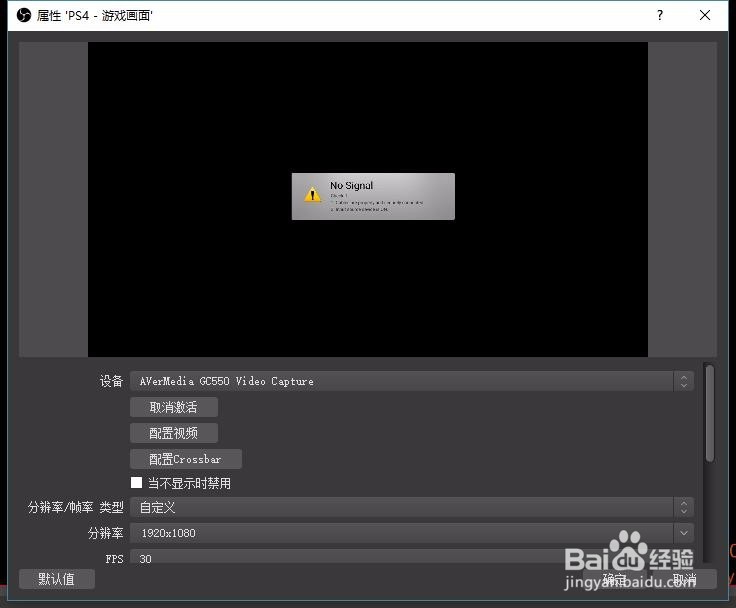This screenshot has width=736, height=608.
Task: Click the FPS field showing 30
Action: 412,557
